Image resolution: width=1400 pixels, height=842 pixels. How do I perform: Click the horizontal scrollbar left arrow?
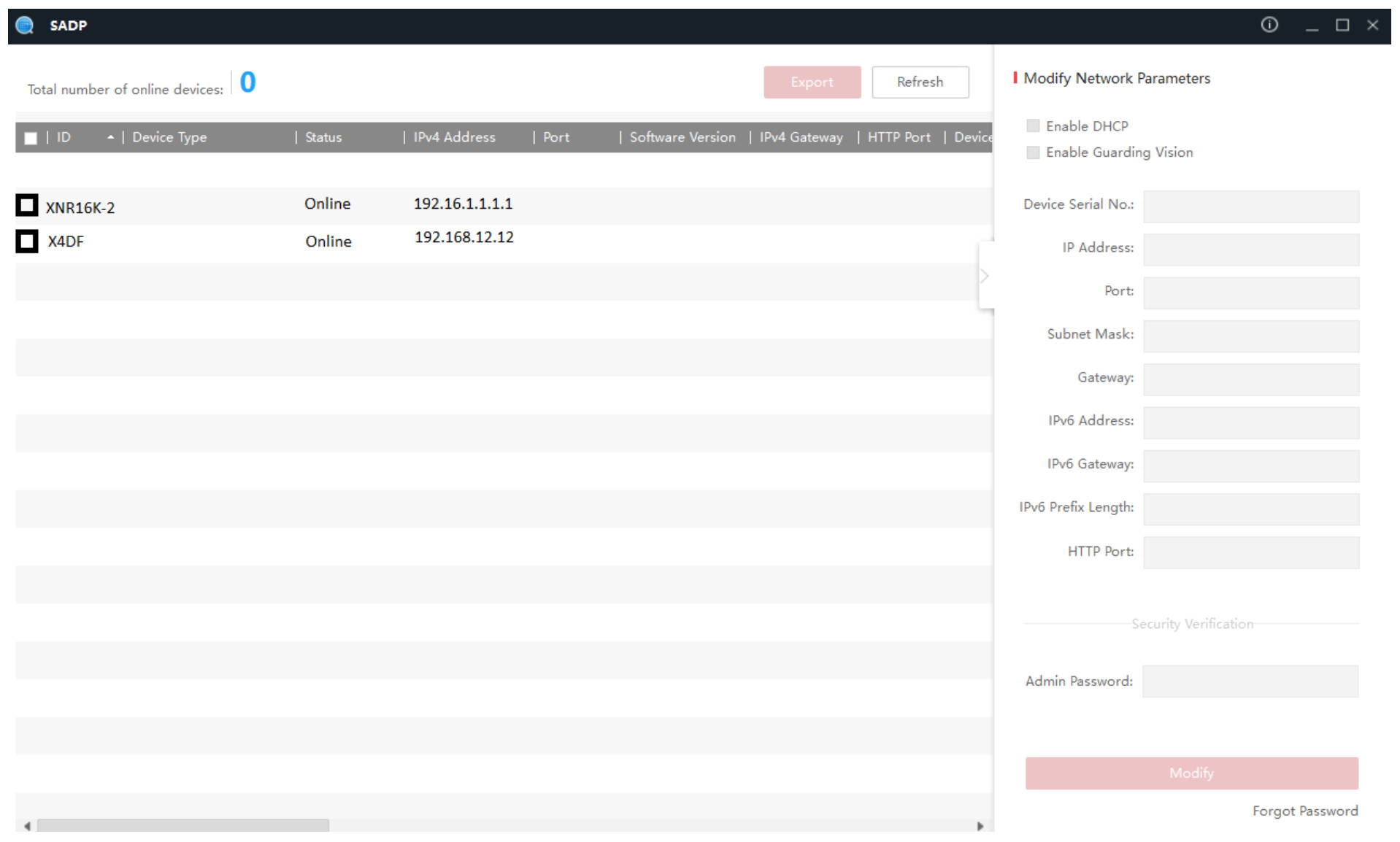point(27,826)
